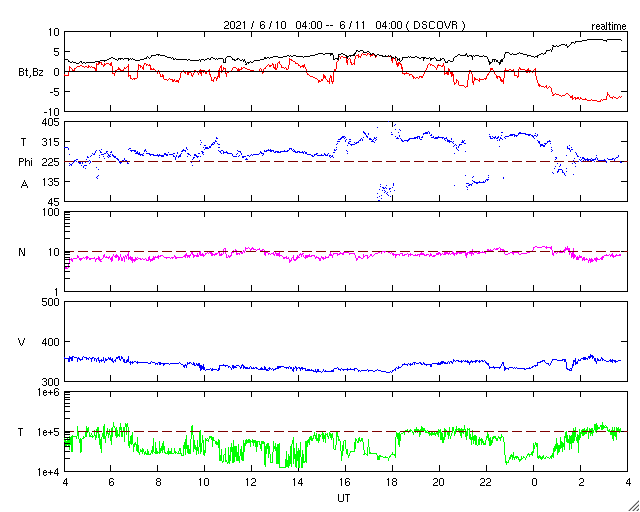Click the '-5' tick on Bt,Bz panel
Image resolution: width=640 pixels, height=512 pixels.
click(55, 92)
